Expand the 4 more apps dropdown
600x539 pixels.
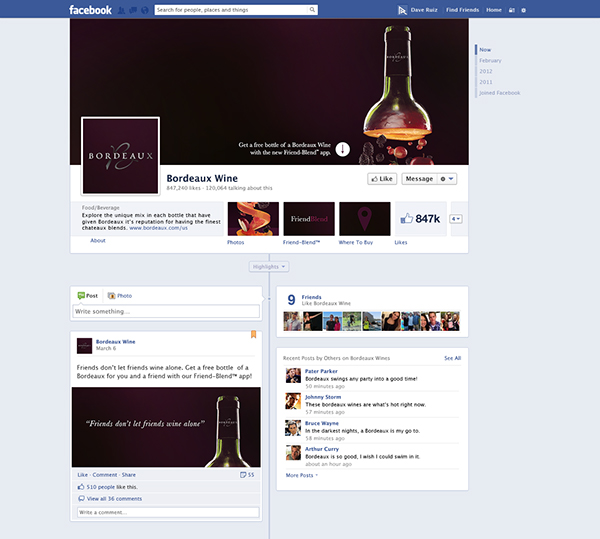click(x=456, y=219)
